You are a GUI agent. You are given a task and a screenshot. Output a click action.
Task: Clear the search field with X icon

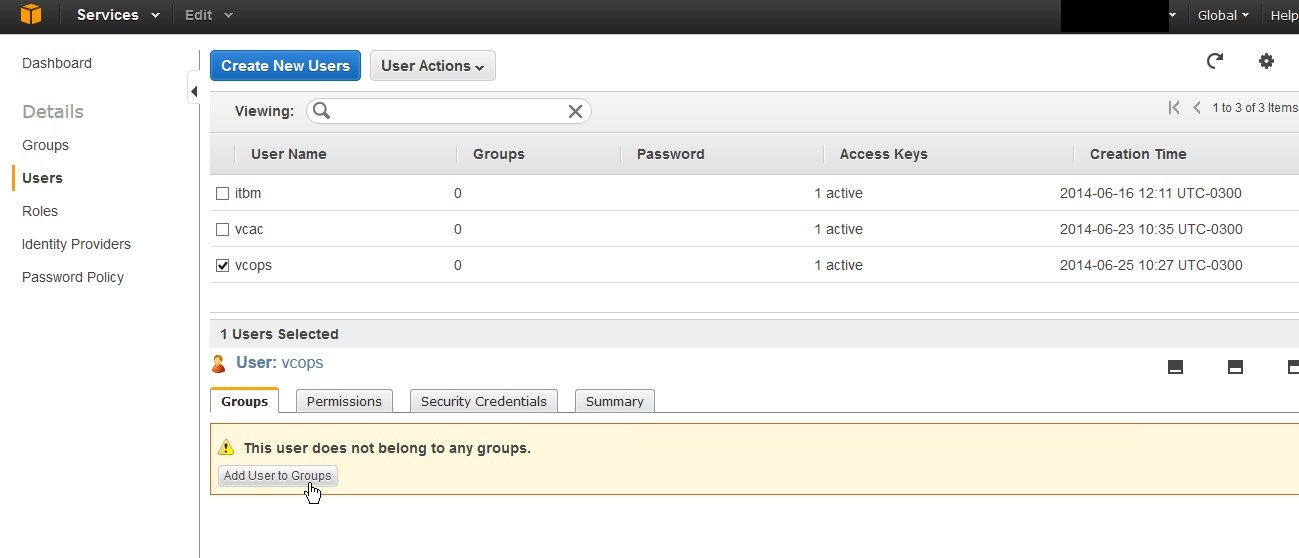575,111
